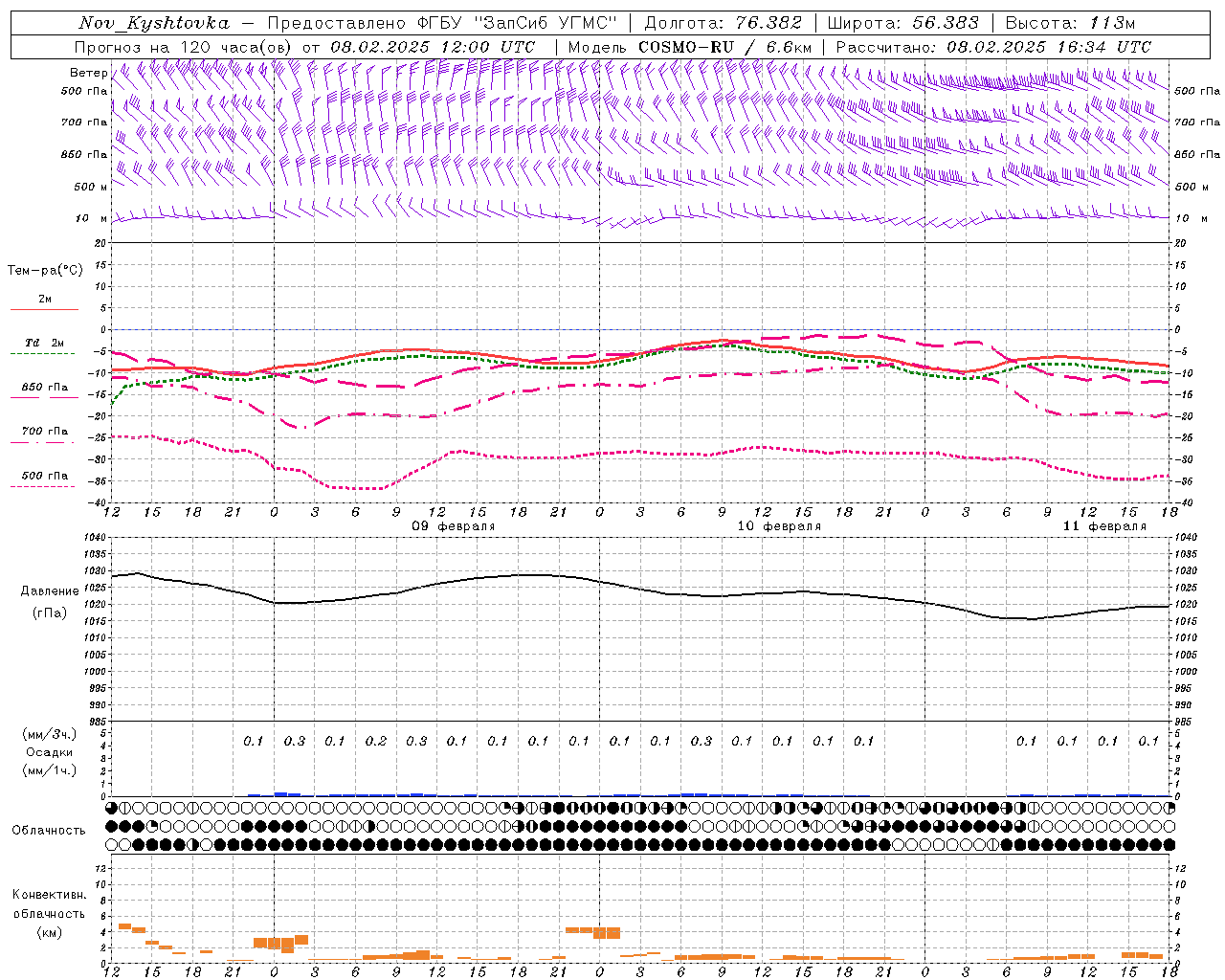
Task: Click the 700 гПа temperature legend entry
Action: (x=45, y=432)
